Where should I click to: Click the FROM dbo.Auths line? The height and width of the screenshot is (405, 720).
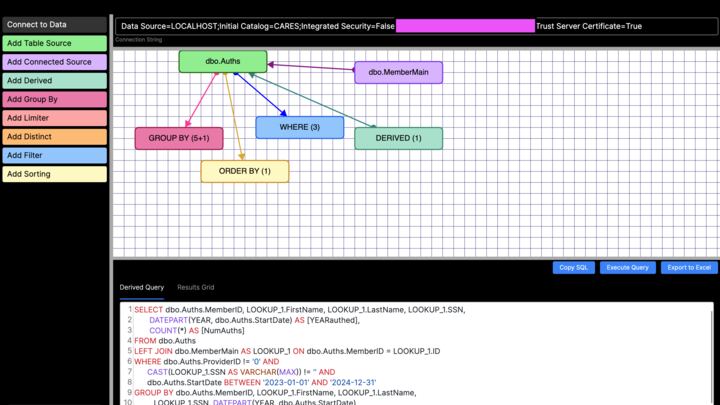click(x=165, y=341)
